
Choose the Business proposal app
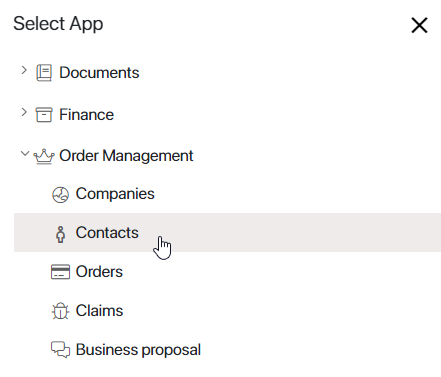coord(227,349)
